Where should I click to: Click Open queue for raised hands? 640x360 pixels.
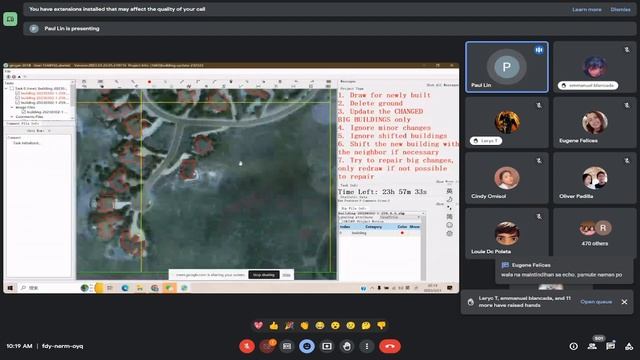tap(596, 302)
